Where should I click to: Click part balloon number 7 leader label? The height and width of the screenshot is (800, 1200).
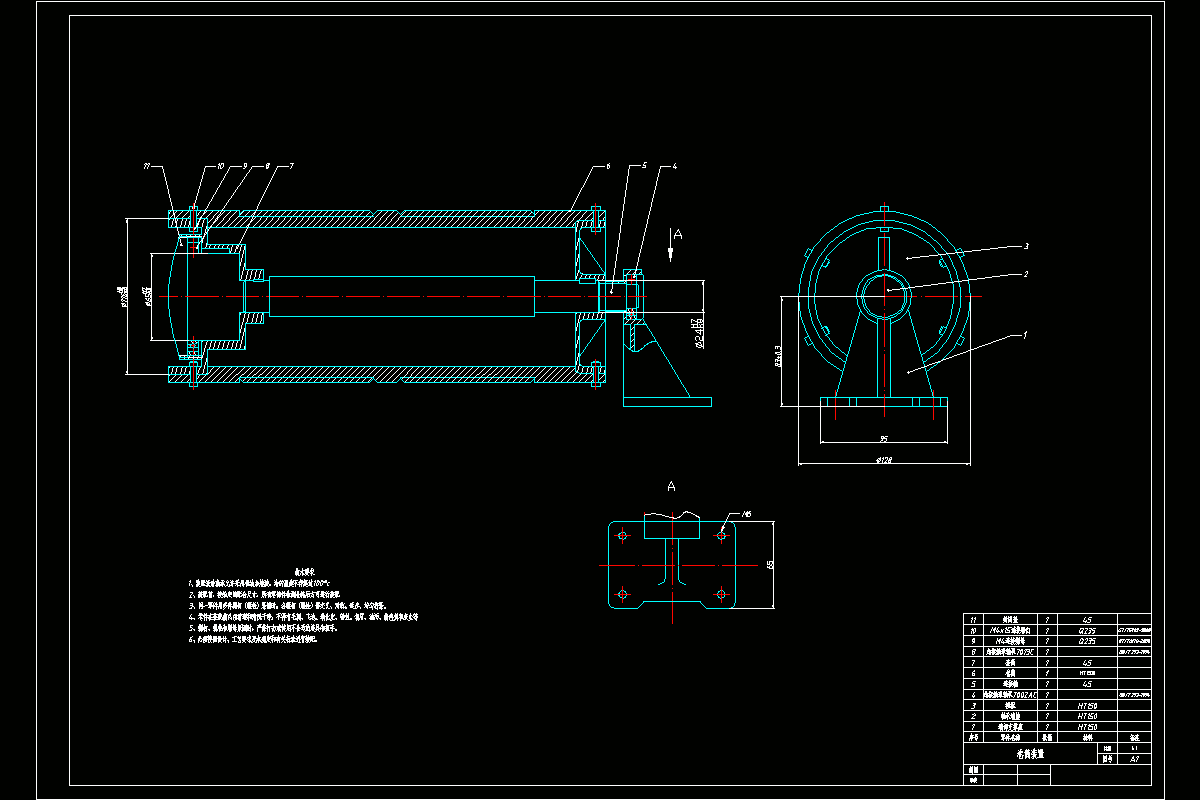click(291, 166)
